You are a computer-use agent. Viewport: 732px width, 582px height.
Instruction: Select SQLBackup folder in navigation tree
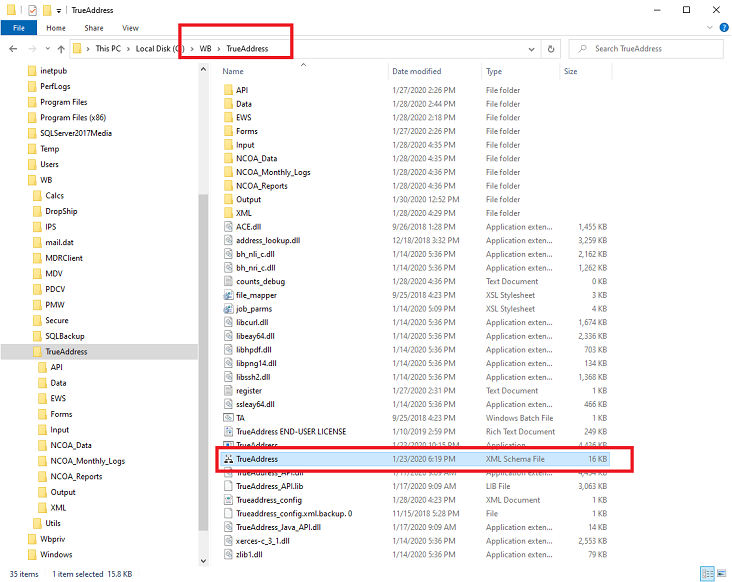(x=64, y=336)
